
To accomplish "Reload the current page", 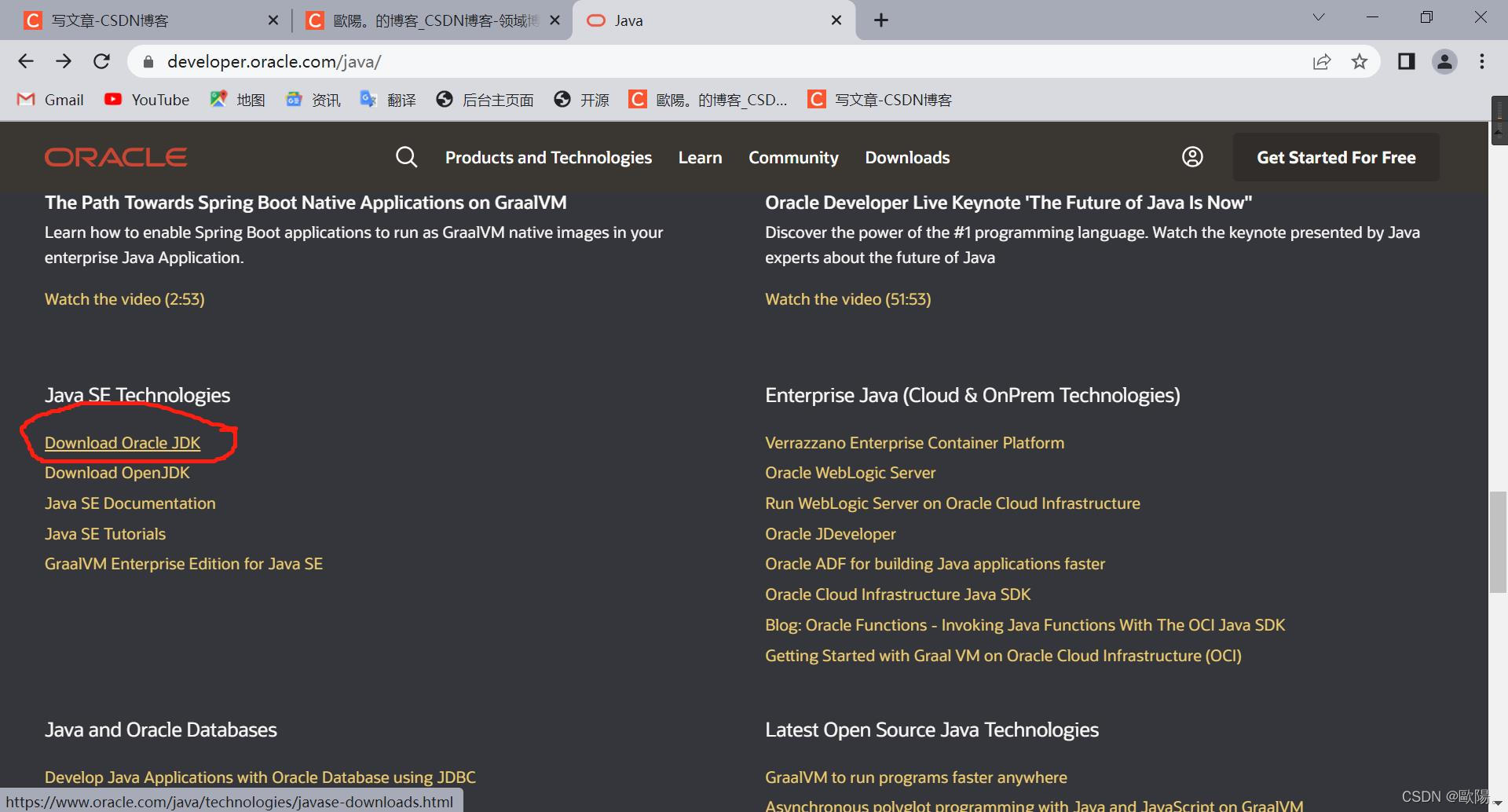I will click(101, 61).
